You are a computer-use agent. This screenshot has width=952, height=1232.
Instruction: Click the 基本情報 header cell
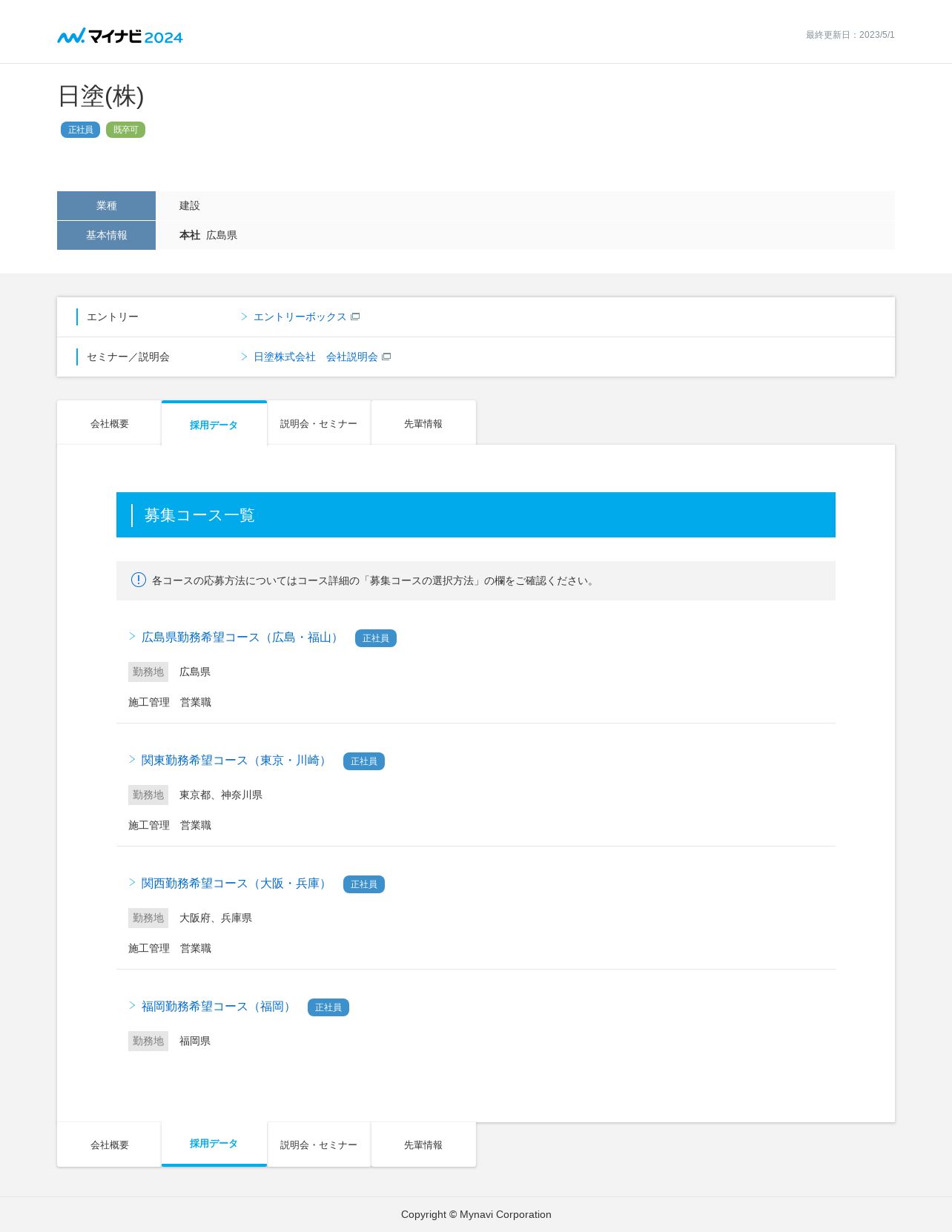[x=106, y=235]
